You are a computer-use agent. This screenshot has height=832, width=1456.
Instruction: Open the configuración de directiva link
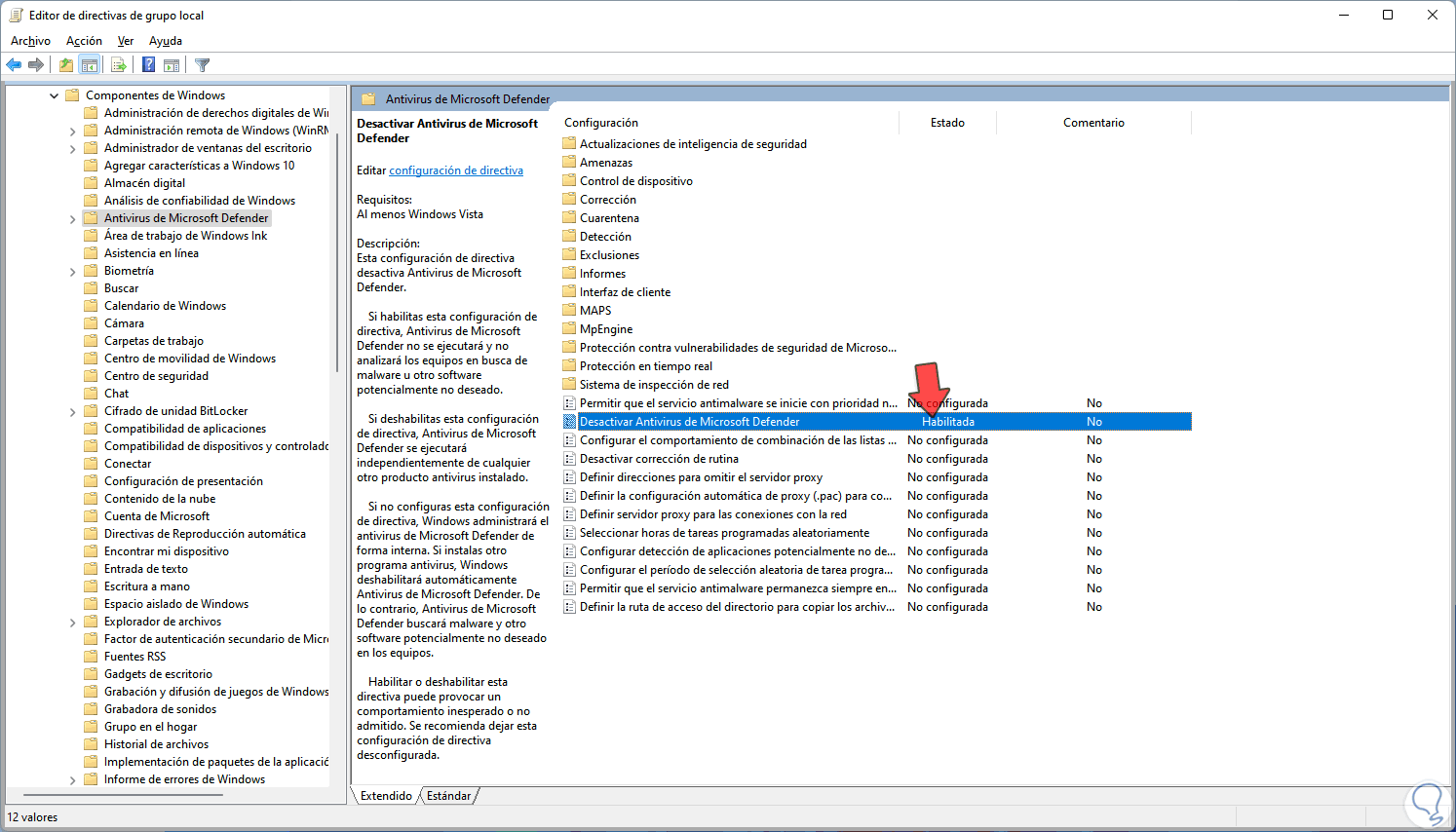point(456,170)
